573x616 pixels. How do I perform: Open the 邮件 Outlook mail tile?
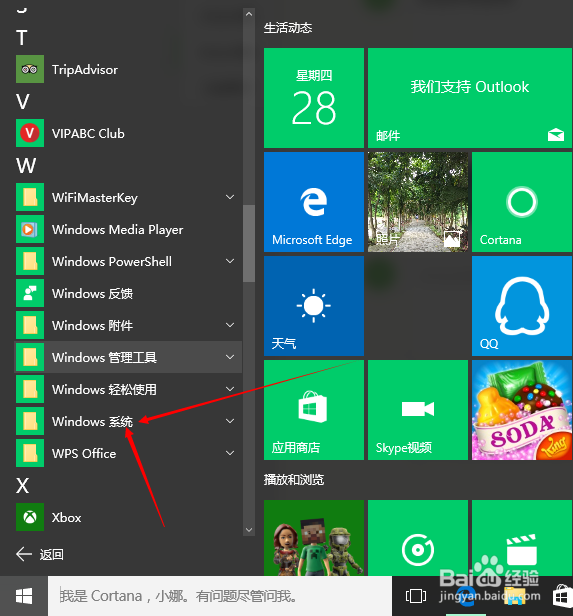point(470,98)
